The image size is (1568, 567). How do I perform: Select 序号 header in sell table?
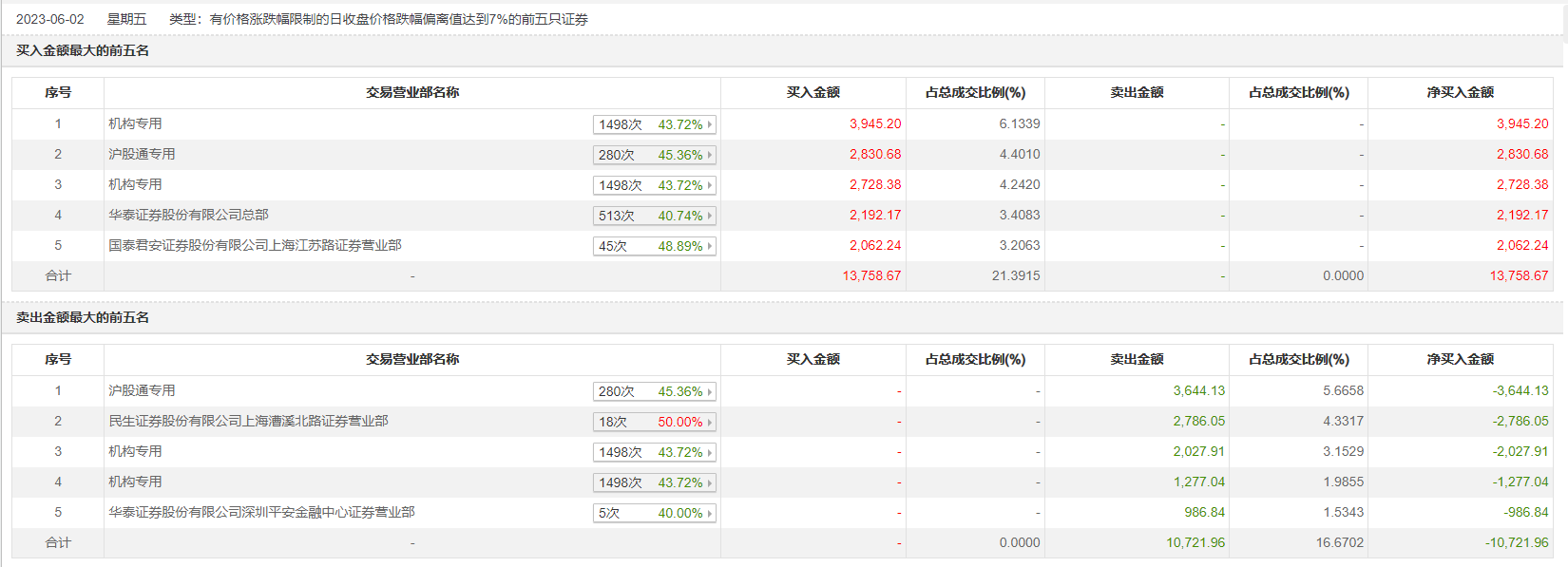click(58, 359)
